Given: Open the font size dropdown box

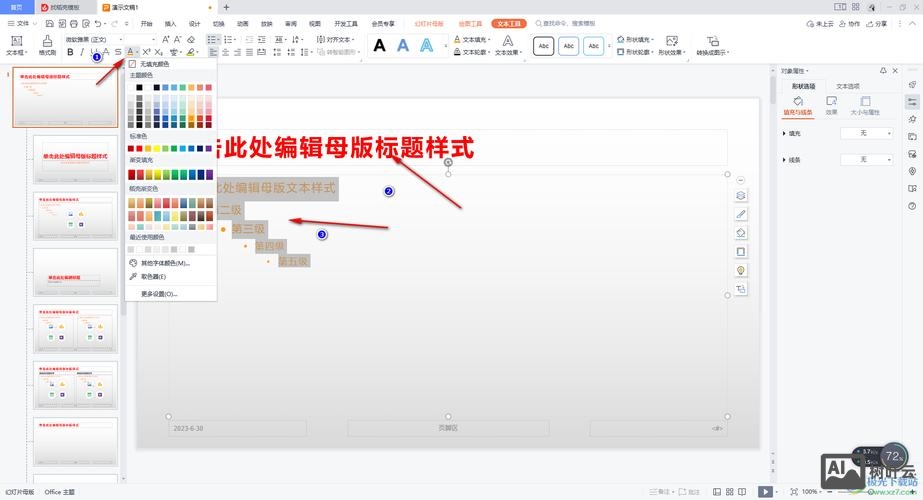Looking at the screenshot, I should tap(141, 39).
